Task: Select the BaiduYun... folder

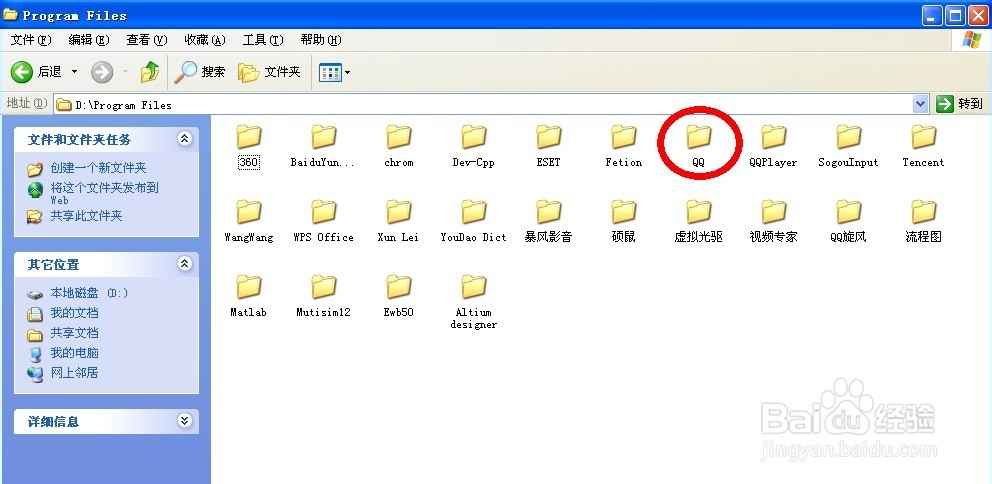Action: tap(323, 146)
